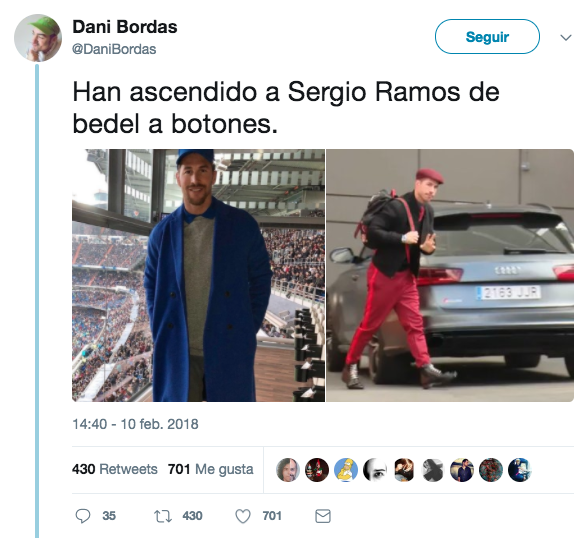
Task: Open the blue coat stadium photo
Action: click(198, 275)
